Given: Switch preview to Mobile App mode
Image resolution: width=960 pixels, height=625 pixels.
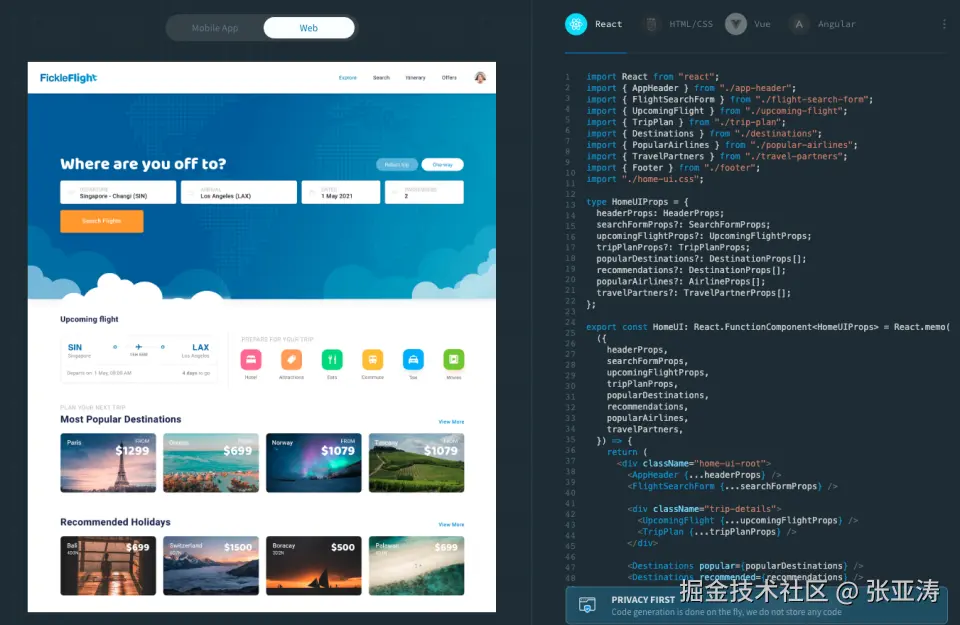Looking at the screenshot, I should click(x=214, y=28).
